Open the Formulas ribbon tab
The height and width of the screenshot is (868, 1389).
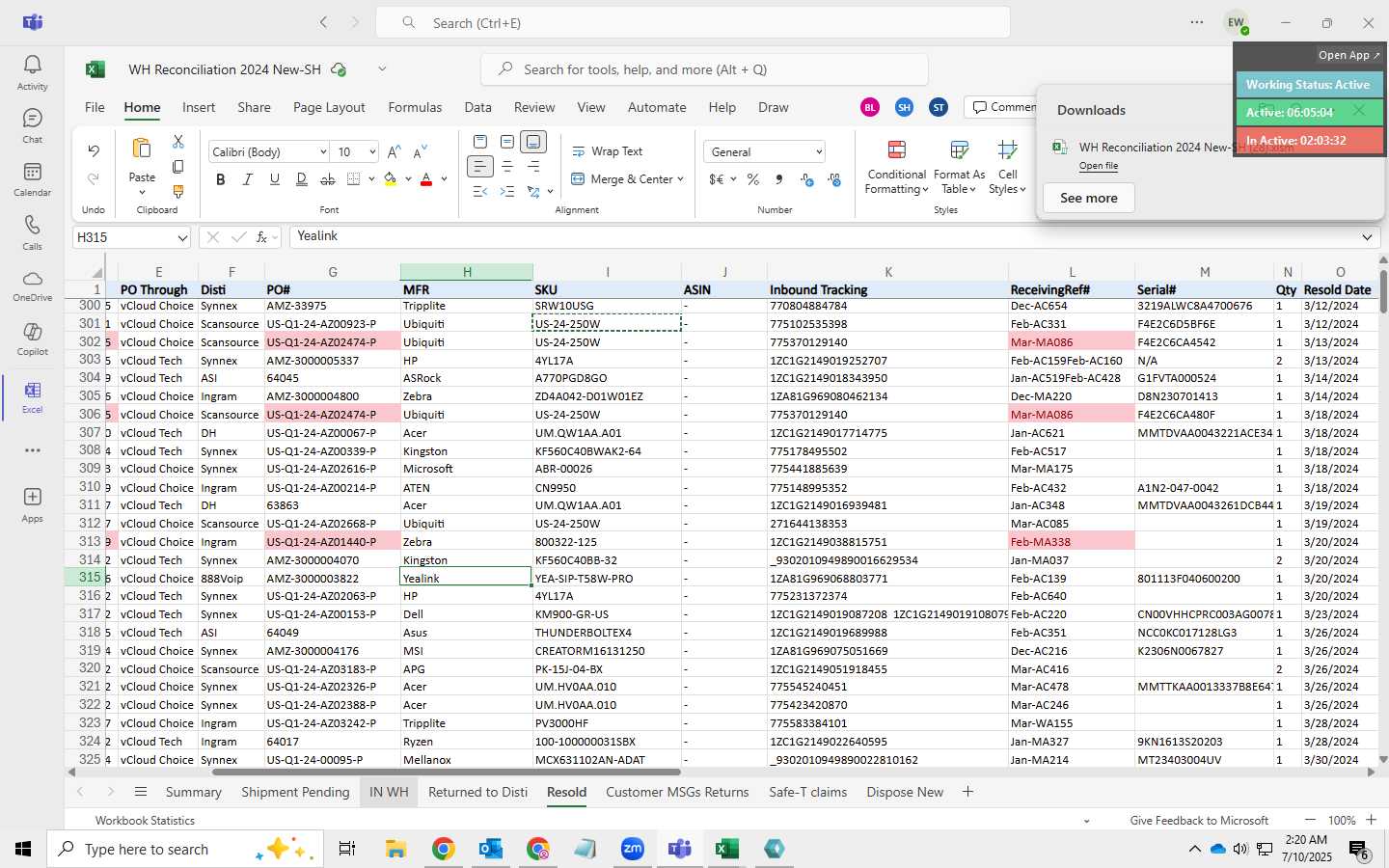415,107
